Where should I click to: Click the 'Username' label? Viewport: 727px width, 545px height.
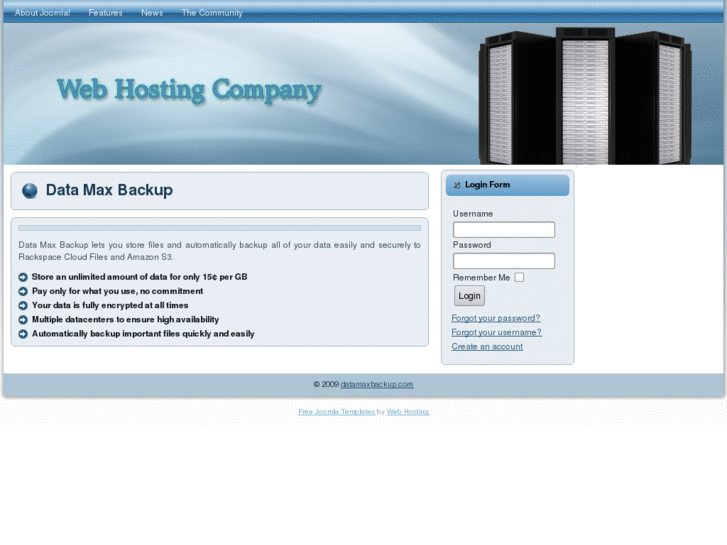473,214
